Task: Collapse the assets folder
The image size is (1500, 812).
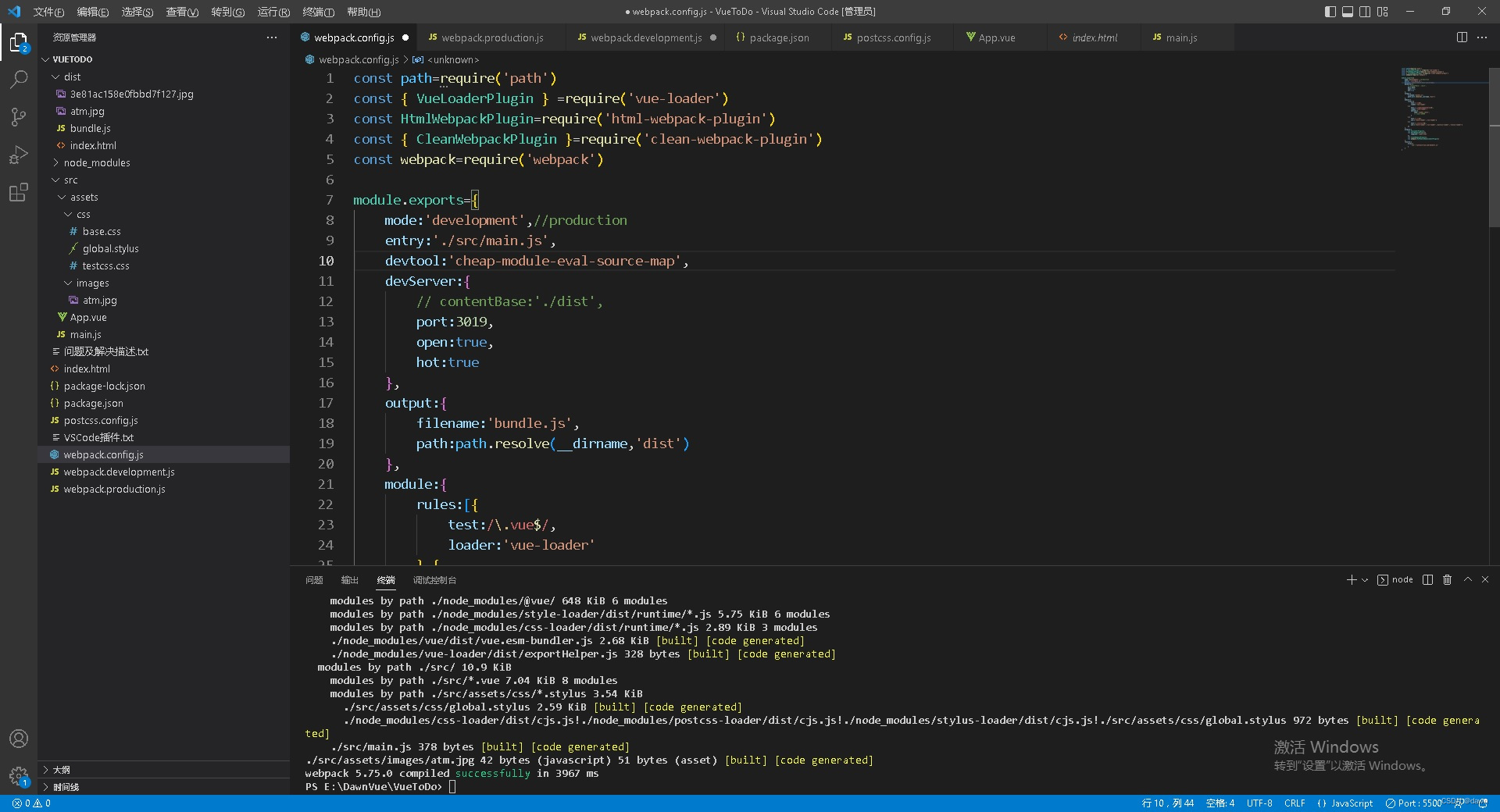Action: coord(164,197)
